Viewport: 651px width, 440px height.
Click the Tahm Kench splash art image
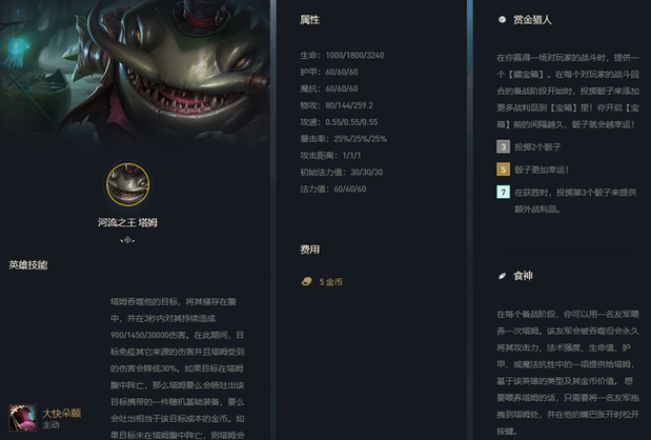pos(135,71)
